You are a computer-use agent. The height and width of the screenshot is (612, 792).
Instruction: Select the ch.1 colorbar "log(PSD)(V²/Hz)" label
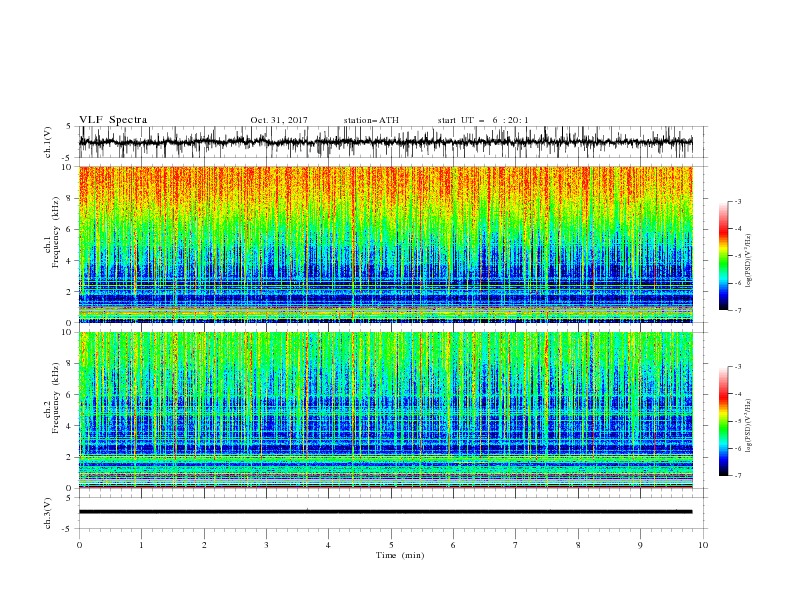(x=748, y=261)
